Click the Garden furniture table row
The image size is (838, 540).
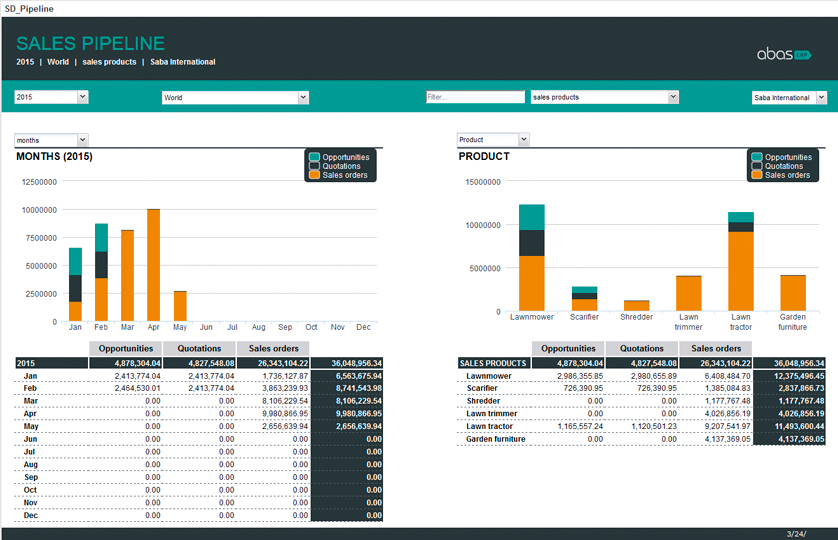(x=495, y=438)
